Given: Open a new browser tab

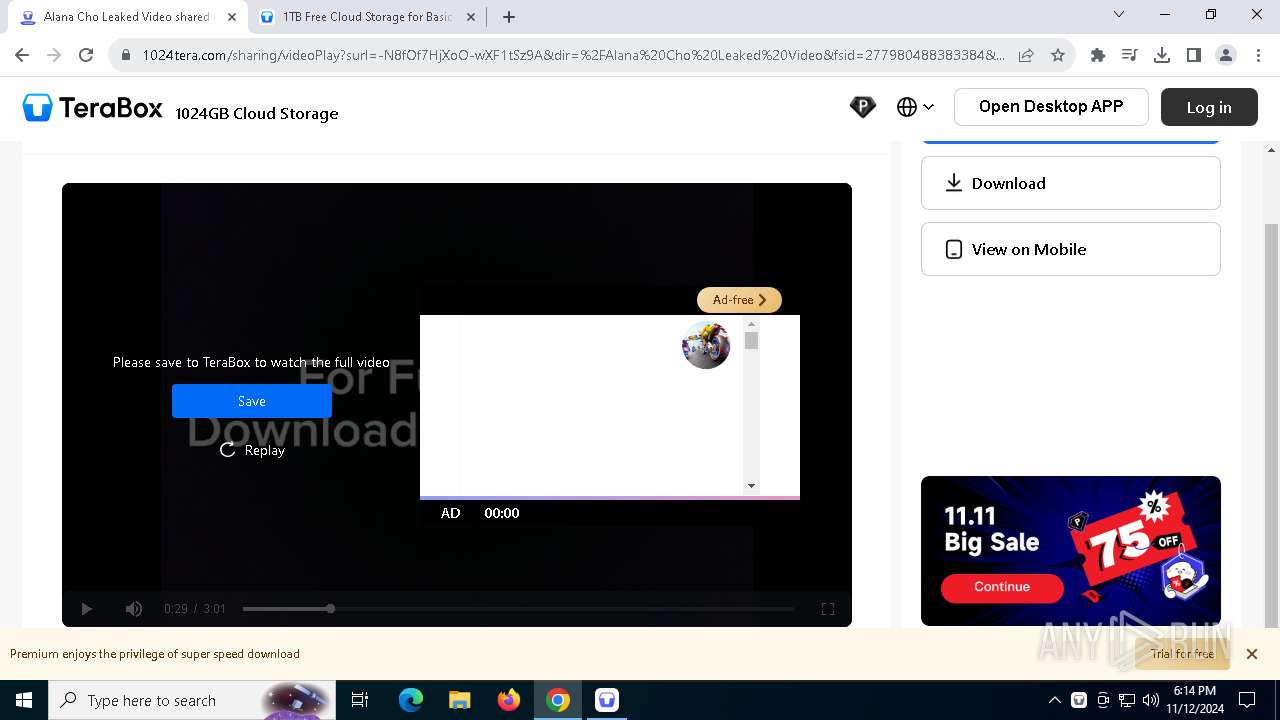Looking at the screenshot, I should point(509,17).
